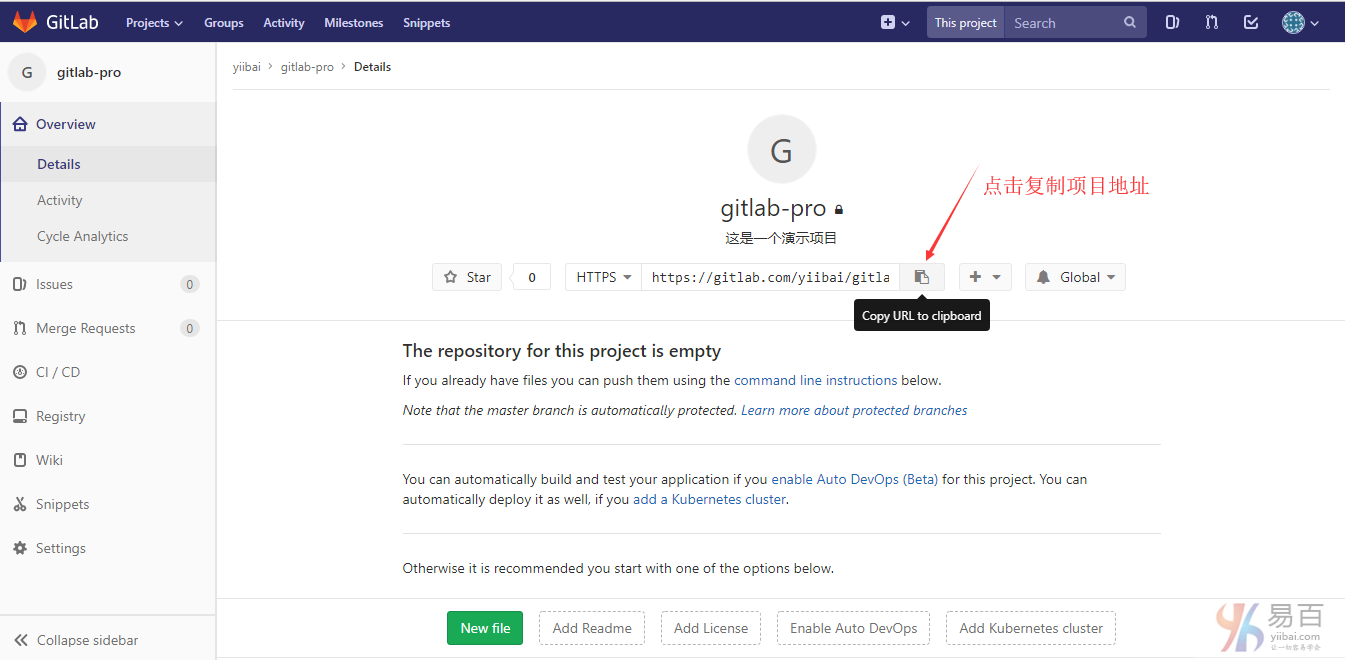The image size is (1345, 660).
Task: Open project Settings gear in sidebar
Action: pos(60,548)
